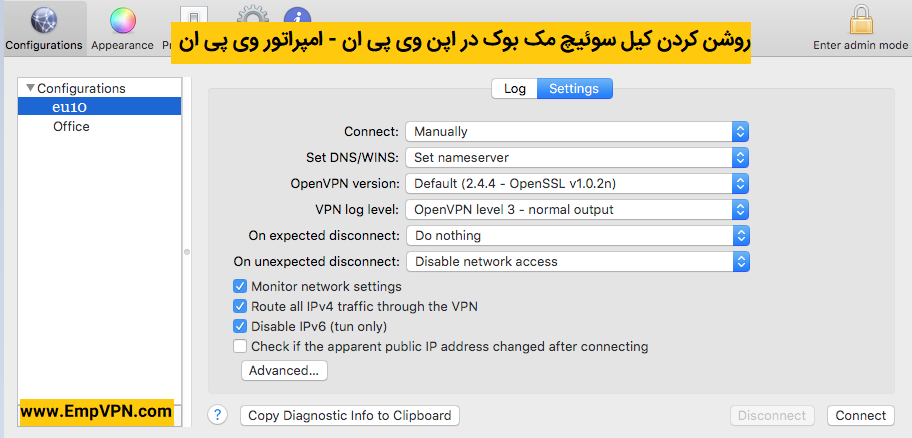
Task: Click the Connect button
Action: coord(860,415)
